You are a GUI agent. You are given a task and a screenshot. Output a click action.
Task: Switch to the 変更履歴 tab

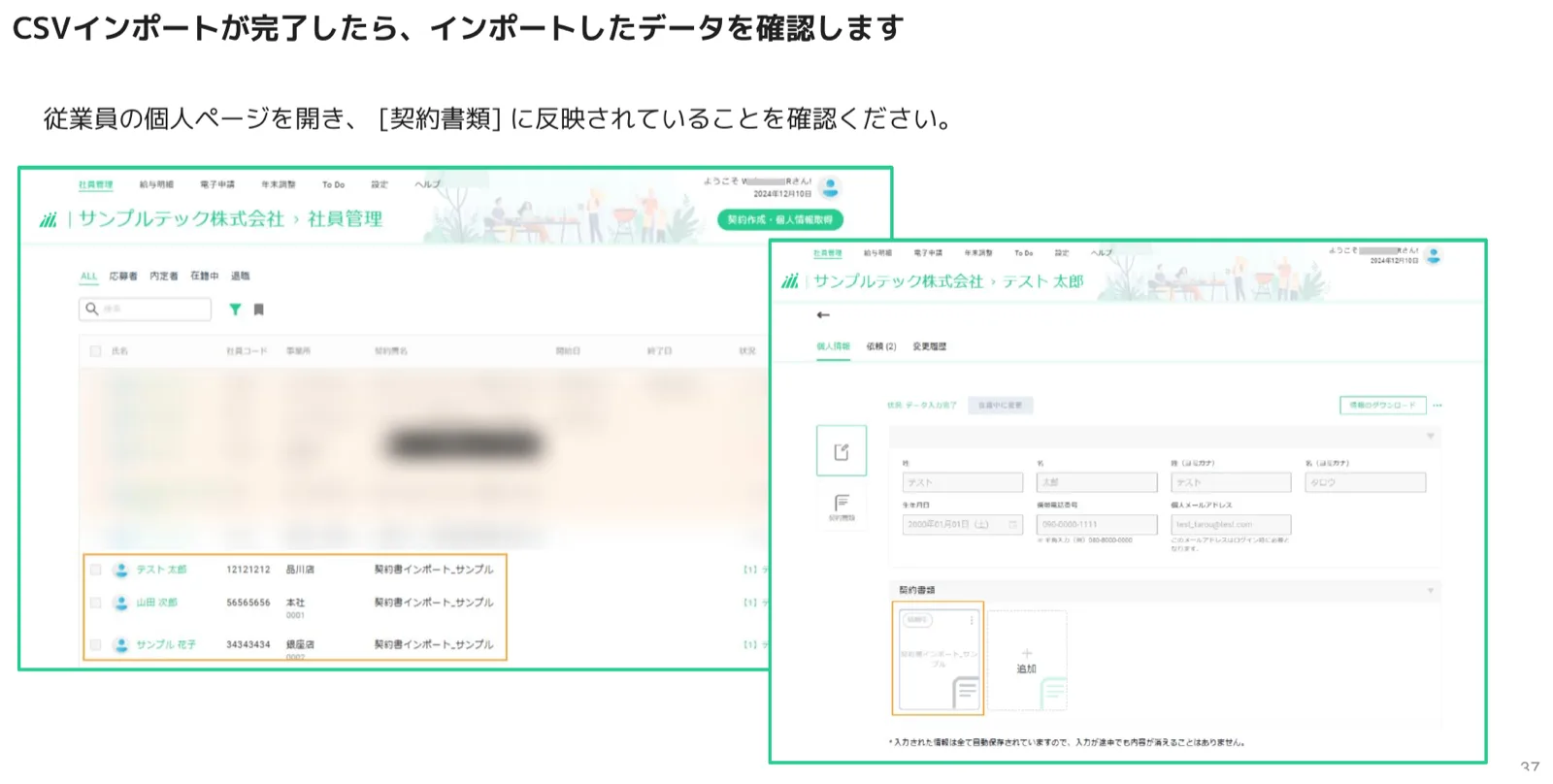click(929, 346)
